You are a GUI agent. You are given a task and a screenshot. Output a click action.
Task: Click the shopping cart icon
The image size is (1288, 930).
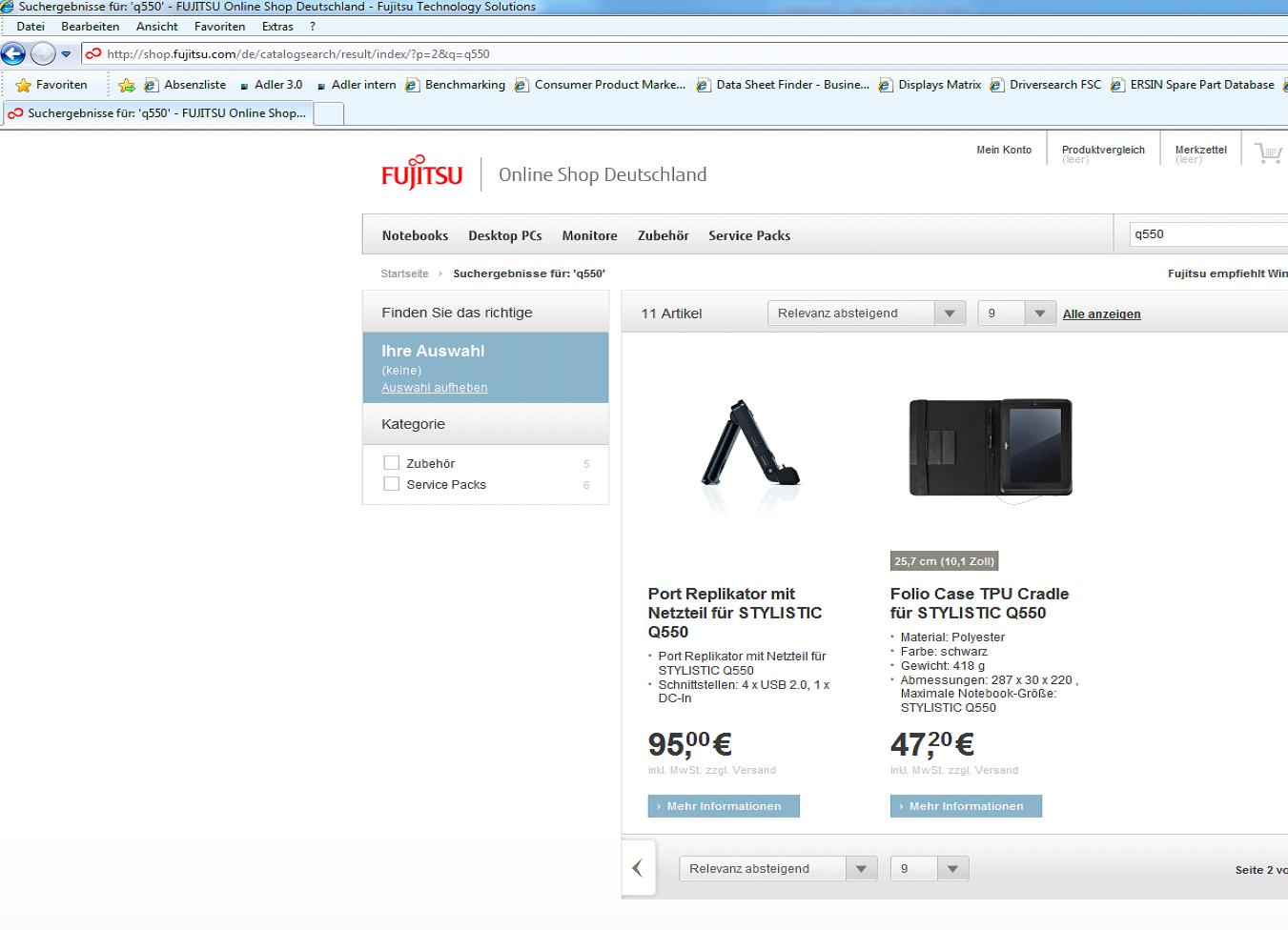coord(1268,152)
